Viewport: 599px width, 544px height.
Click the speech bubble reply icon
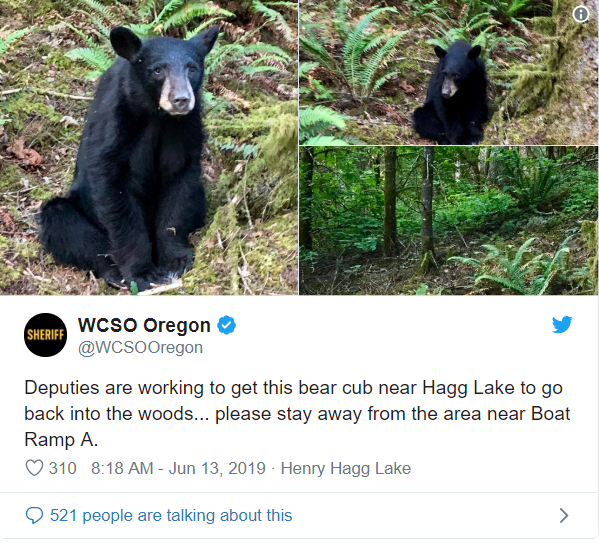(x=34, y=515)
